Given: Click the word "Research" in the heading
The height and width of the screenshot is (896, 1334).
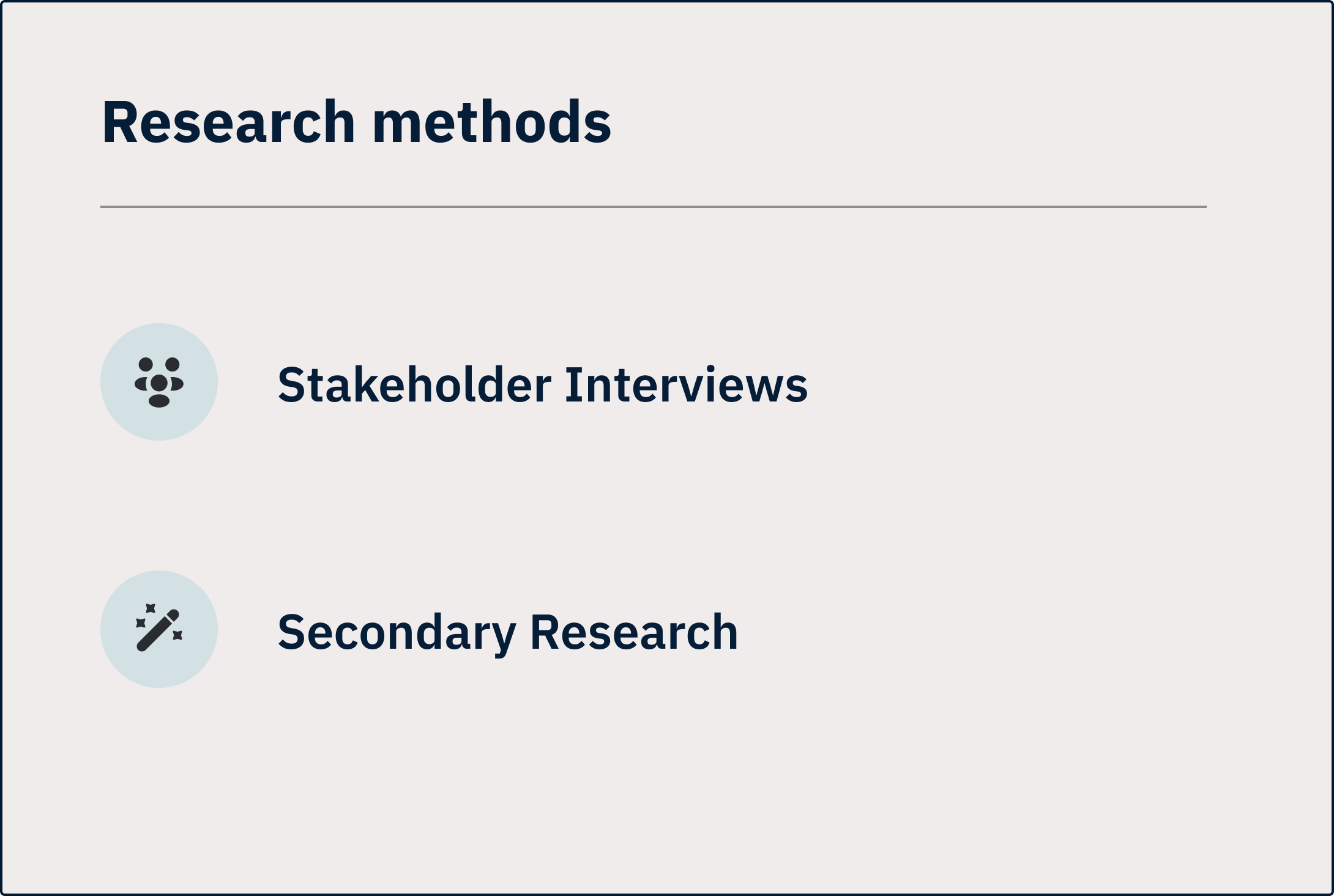Looking at the screenshot, I should (x=228, y=122).
